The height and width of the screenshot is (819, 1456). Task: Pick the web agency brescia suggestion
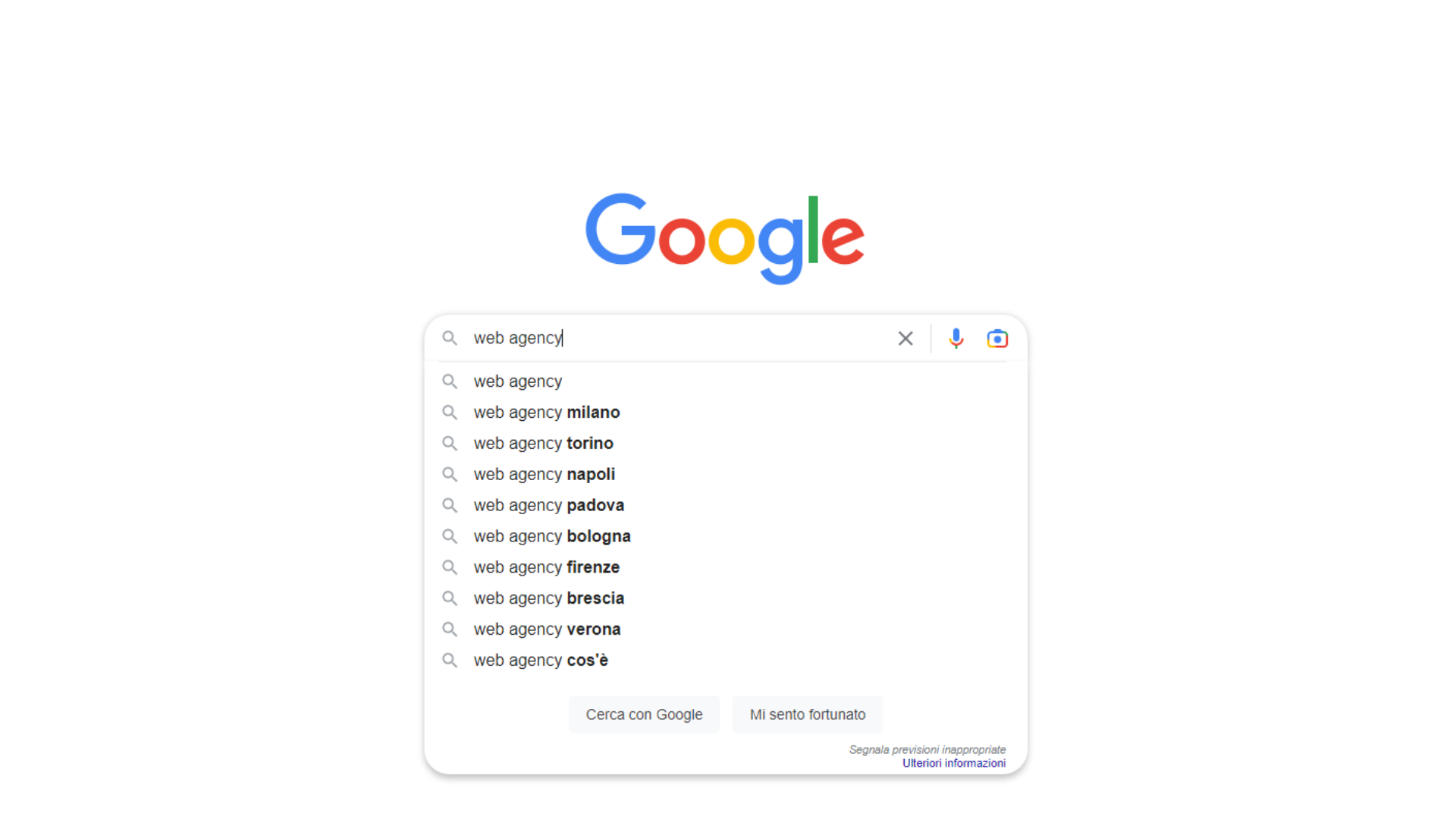coord(725,598)
